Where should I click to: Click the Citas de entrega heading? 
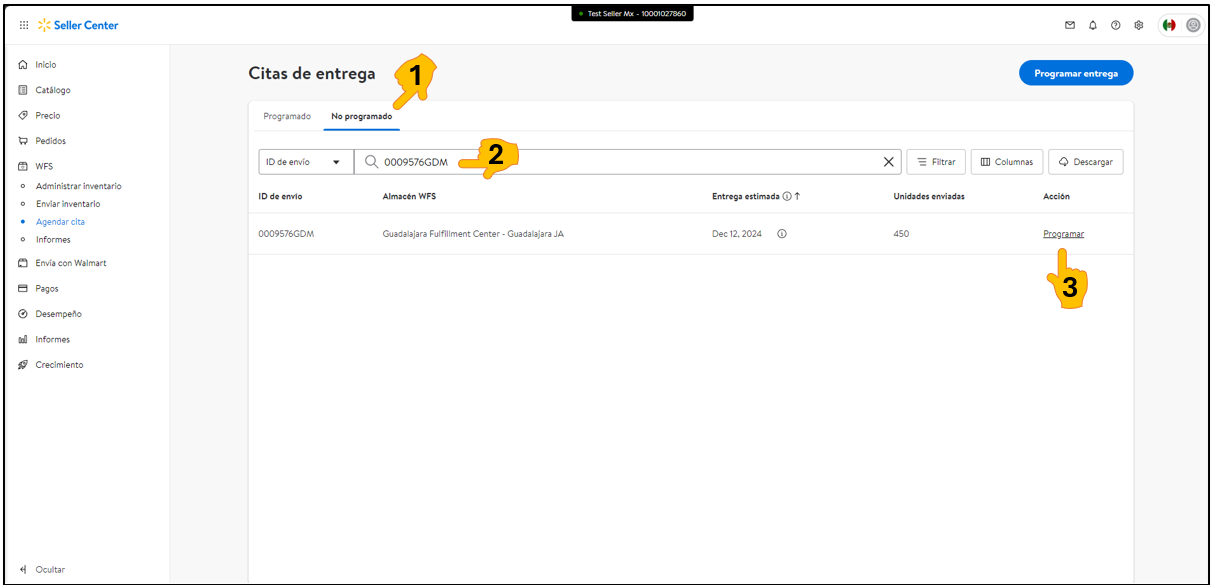[312, 73]
